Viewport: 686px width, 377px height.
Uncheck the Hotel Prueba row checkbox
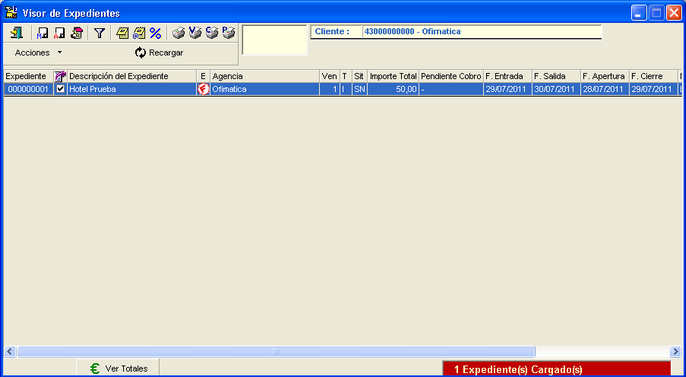[61, 89]
